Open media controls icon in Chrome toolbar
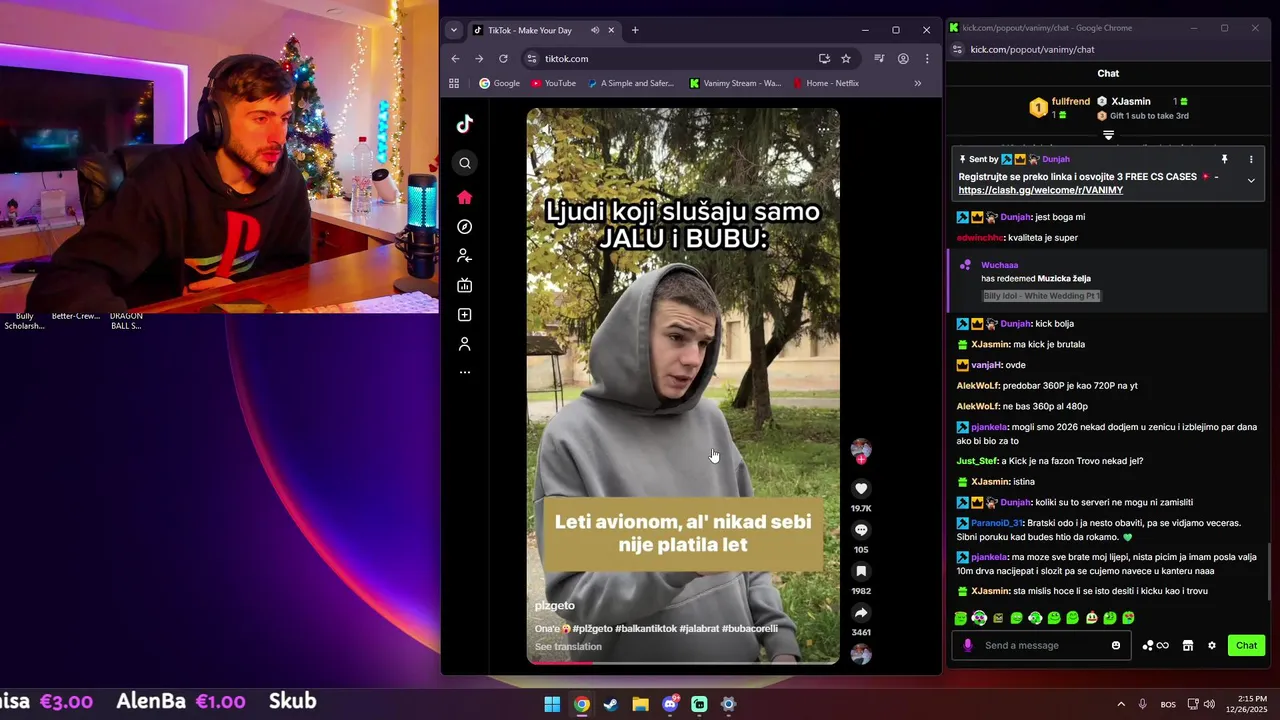 coord(879,59)
